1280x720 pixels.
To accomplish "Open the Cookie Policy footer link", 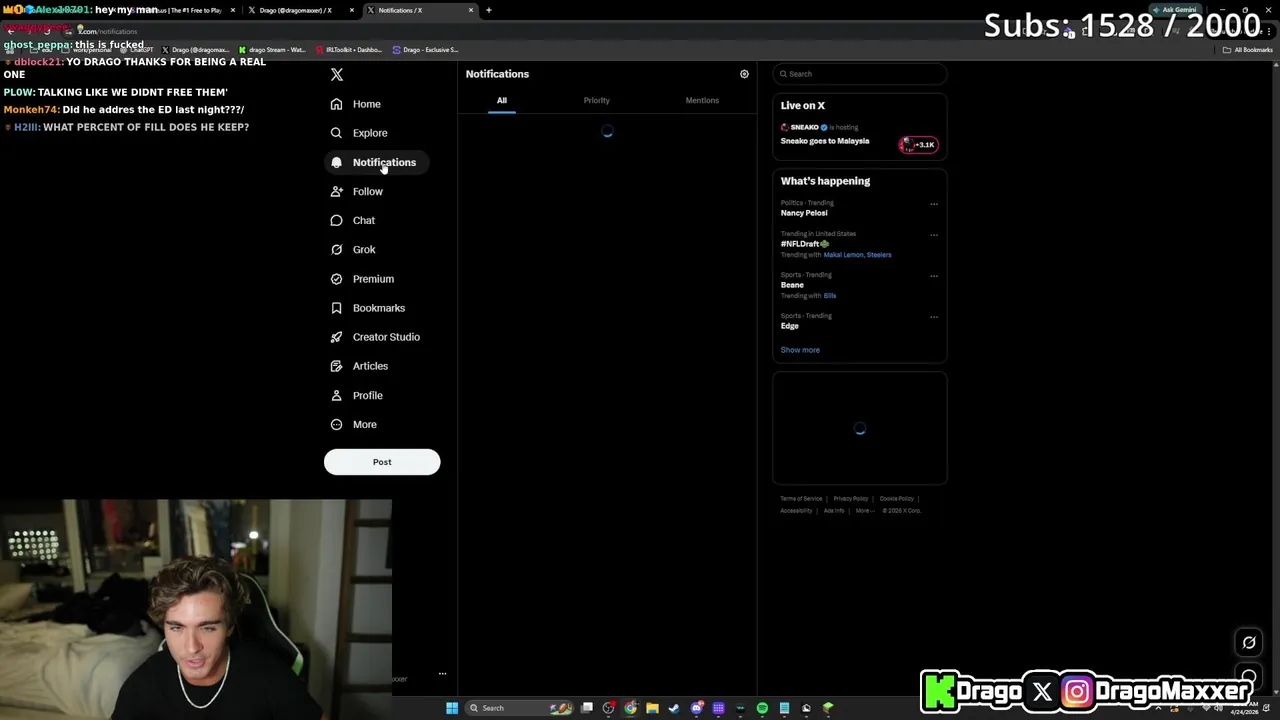I will pyautogui.click(x=897, y=499).
